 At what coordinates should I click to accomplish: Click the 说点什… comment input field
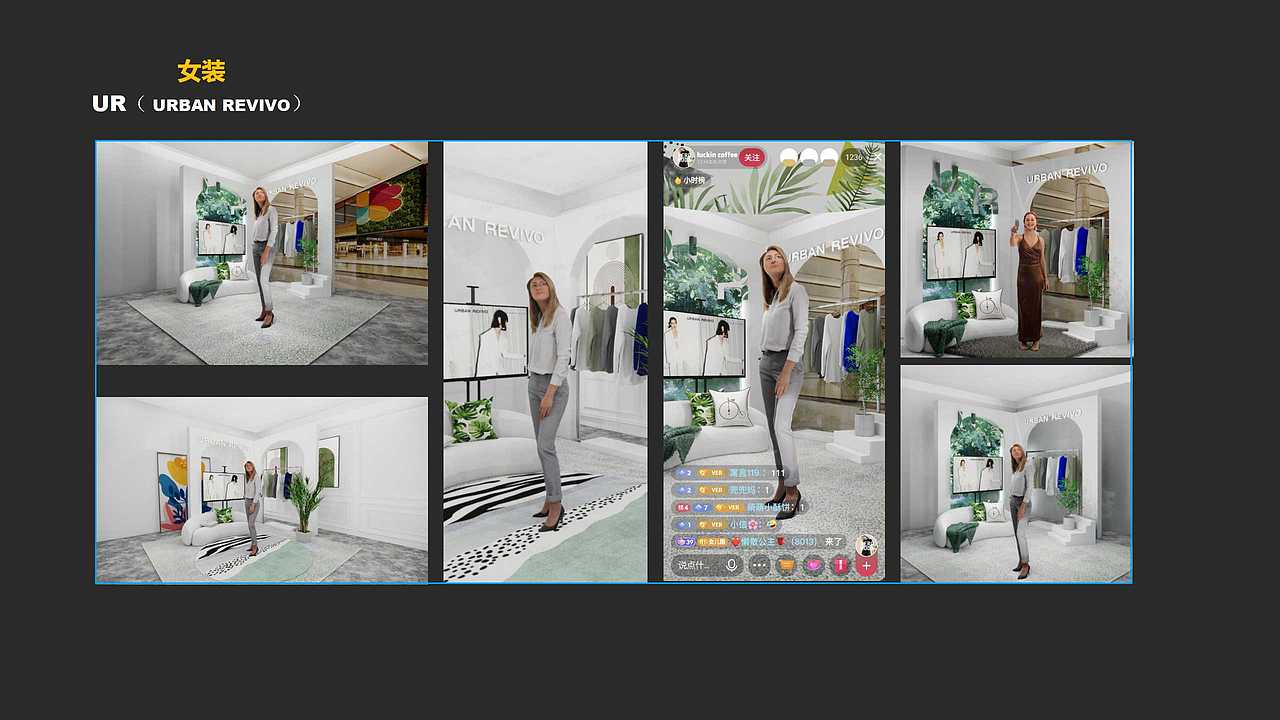(708, 565)
